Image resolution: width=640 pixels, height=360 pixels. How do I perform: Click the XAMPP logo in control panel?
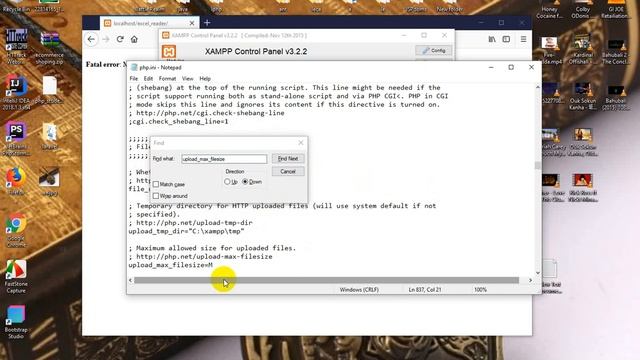click(169, 51)
